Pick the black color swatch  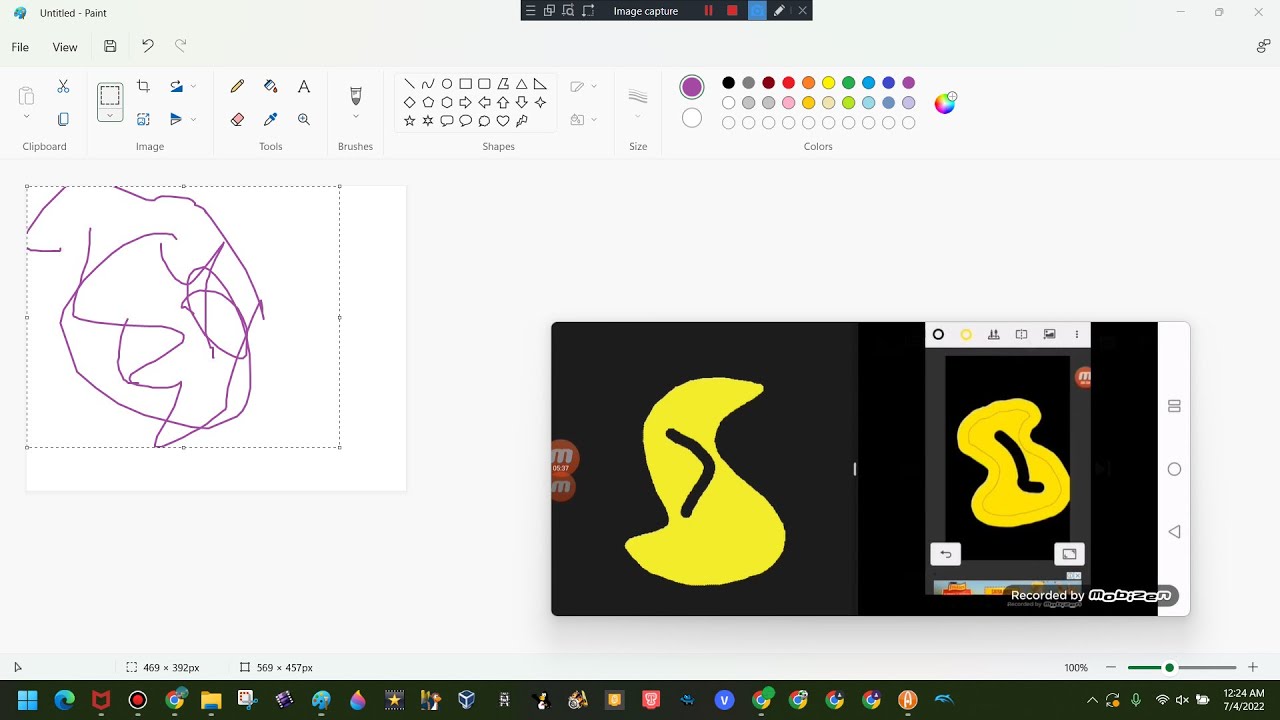click(x=729, y=83)
